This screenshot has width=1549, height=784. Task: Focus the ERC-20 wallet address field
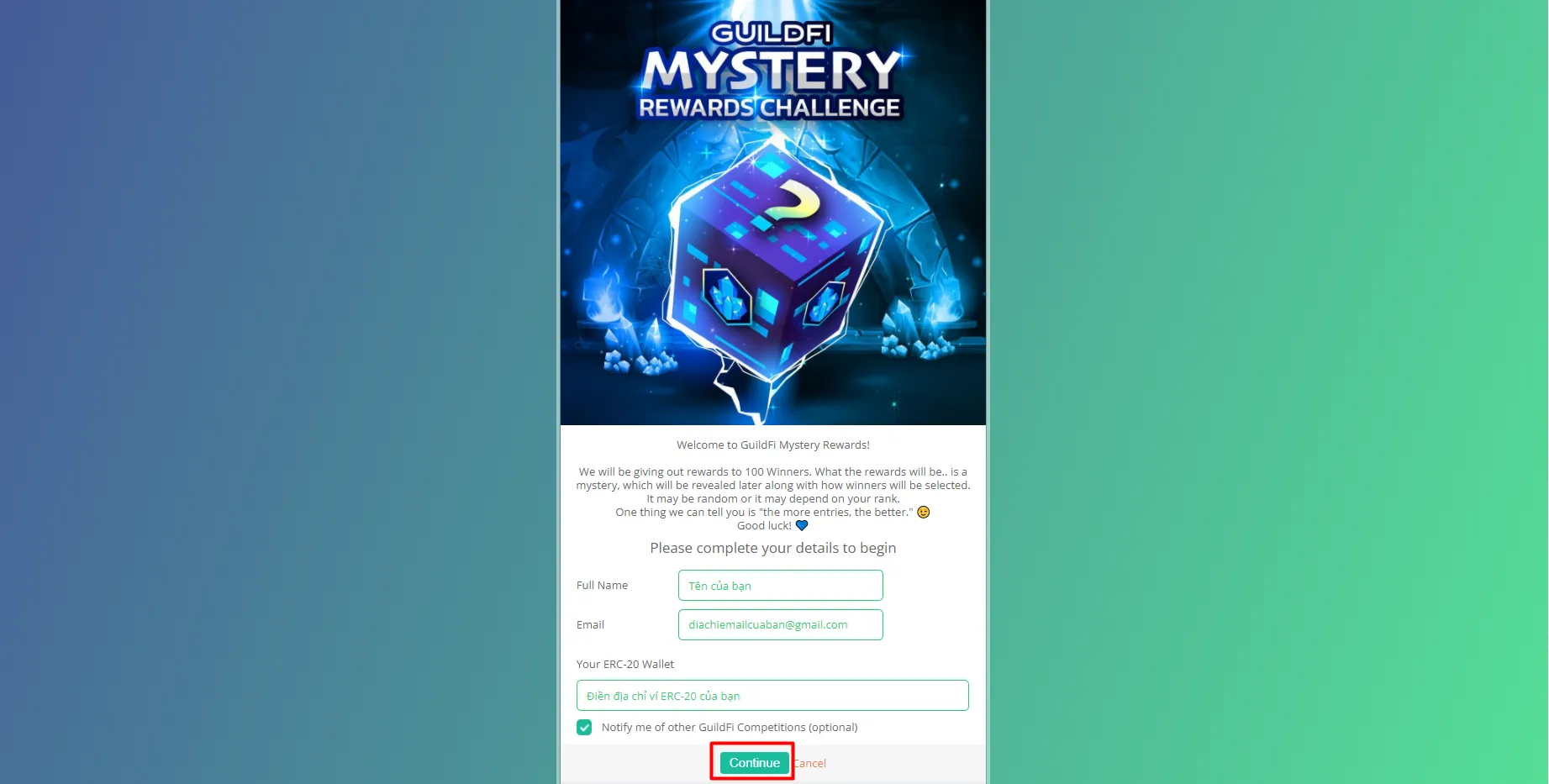coord(772,696)
